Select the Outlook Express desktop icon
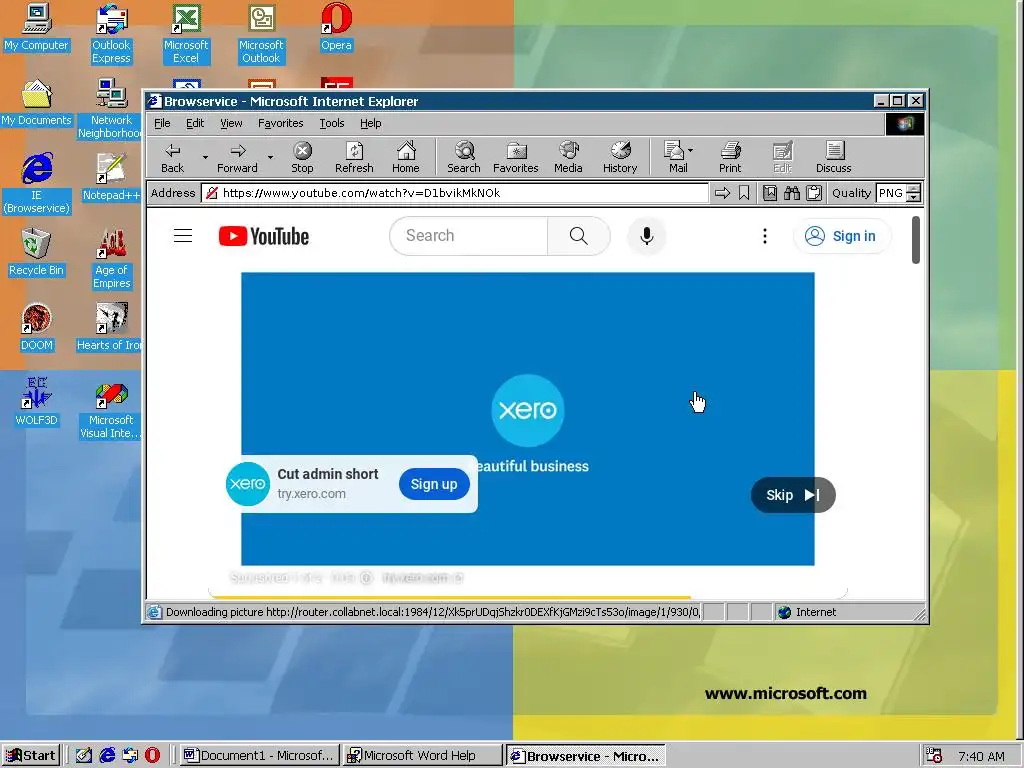The width and height of the screenshot is (1024, 768). click(111, 34)
